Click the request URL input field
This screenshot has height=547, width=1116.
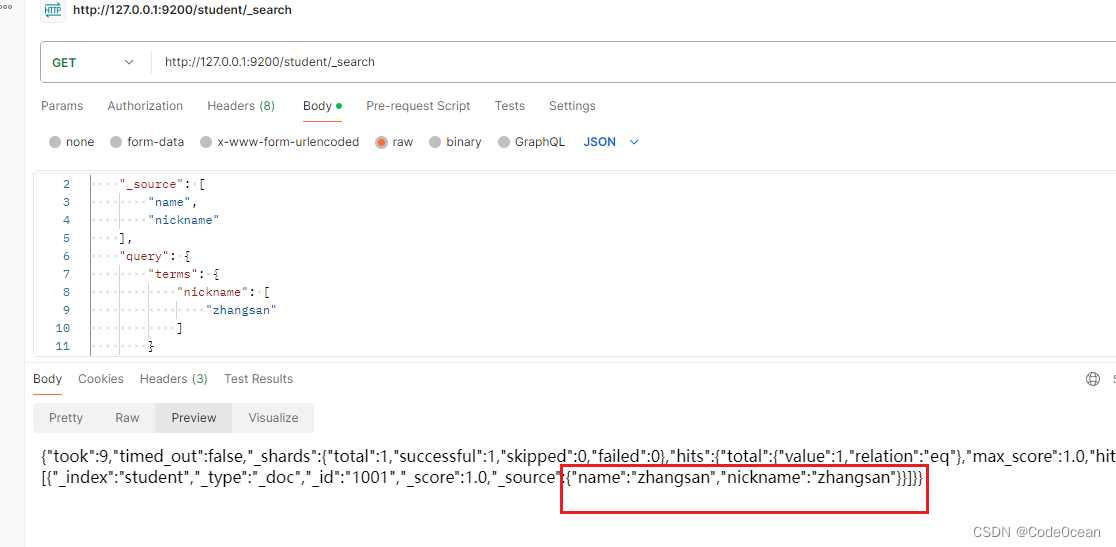(x=633, y=62)
